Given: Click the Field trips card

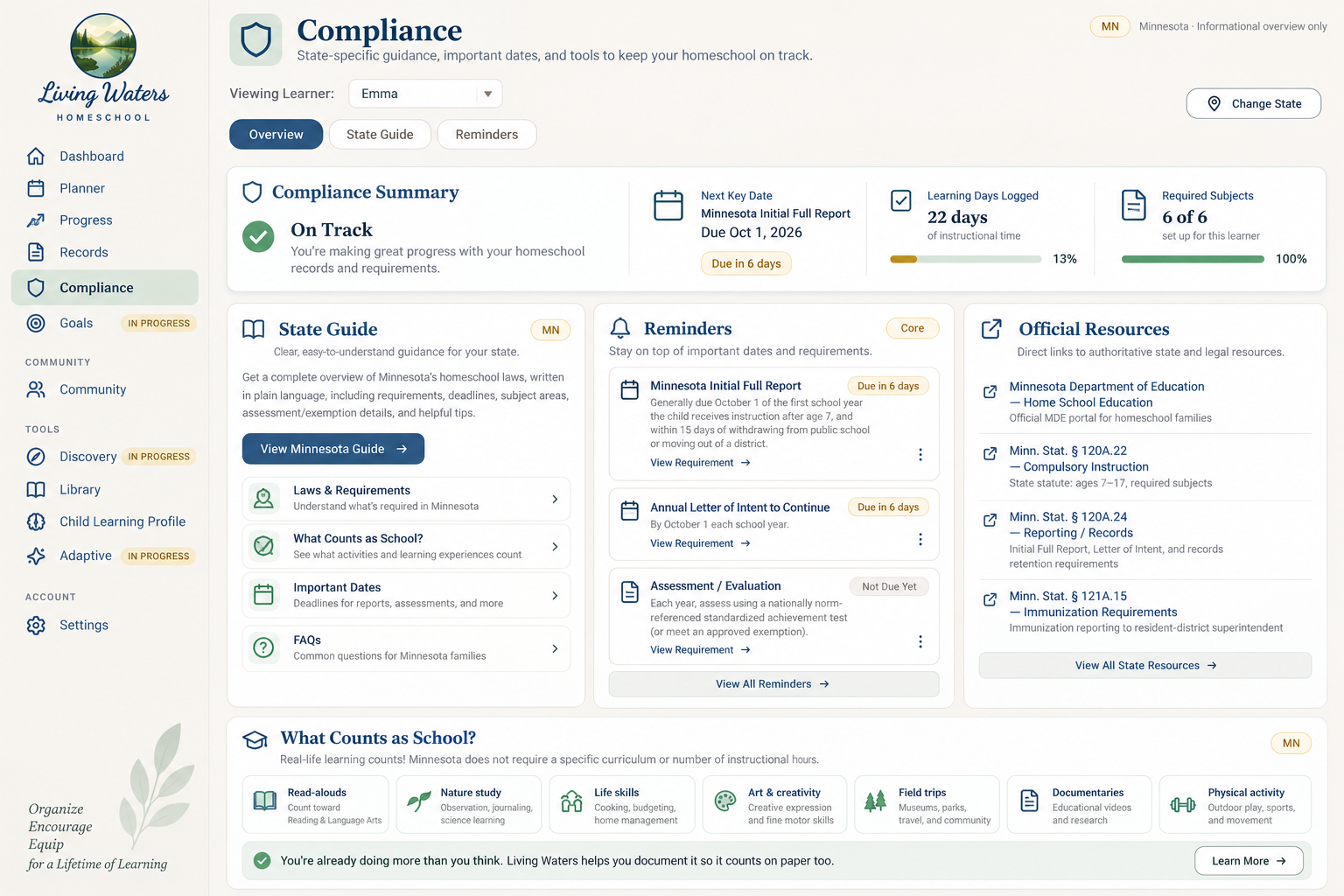Looking at the screenshot, I should (927, 805).
